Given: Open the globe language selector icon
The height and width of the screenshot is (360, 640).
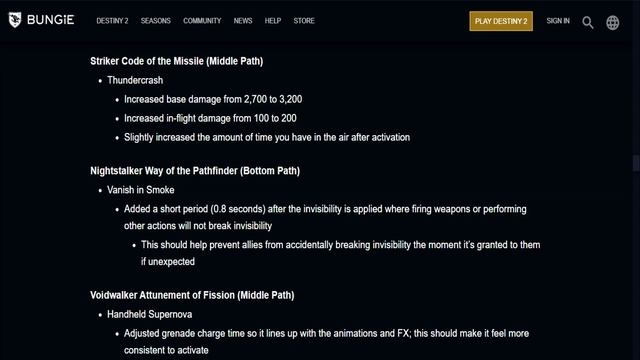Looking at the screenshot, I should [x=613, y=22].
